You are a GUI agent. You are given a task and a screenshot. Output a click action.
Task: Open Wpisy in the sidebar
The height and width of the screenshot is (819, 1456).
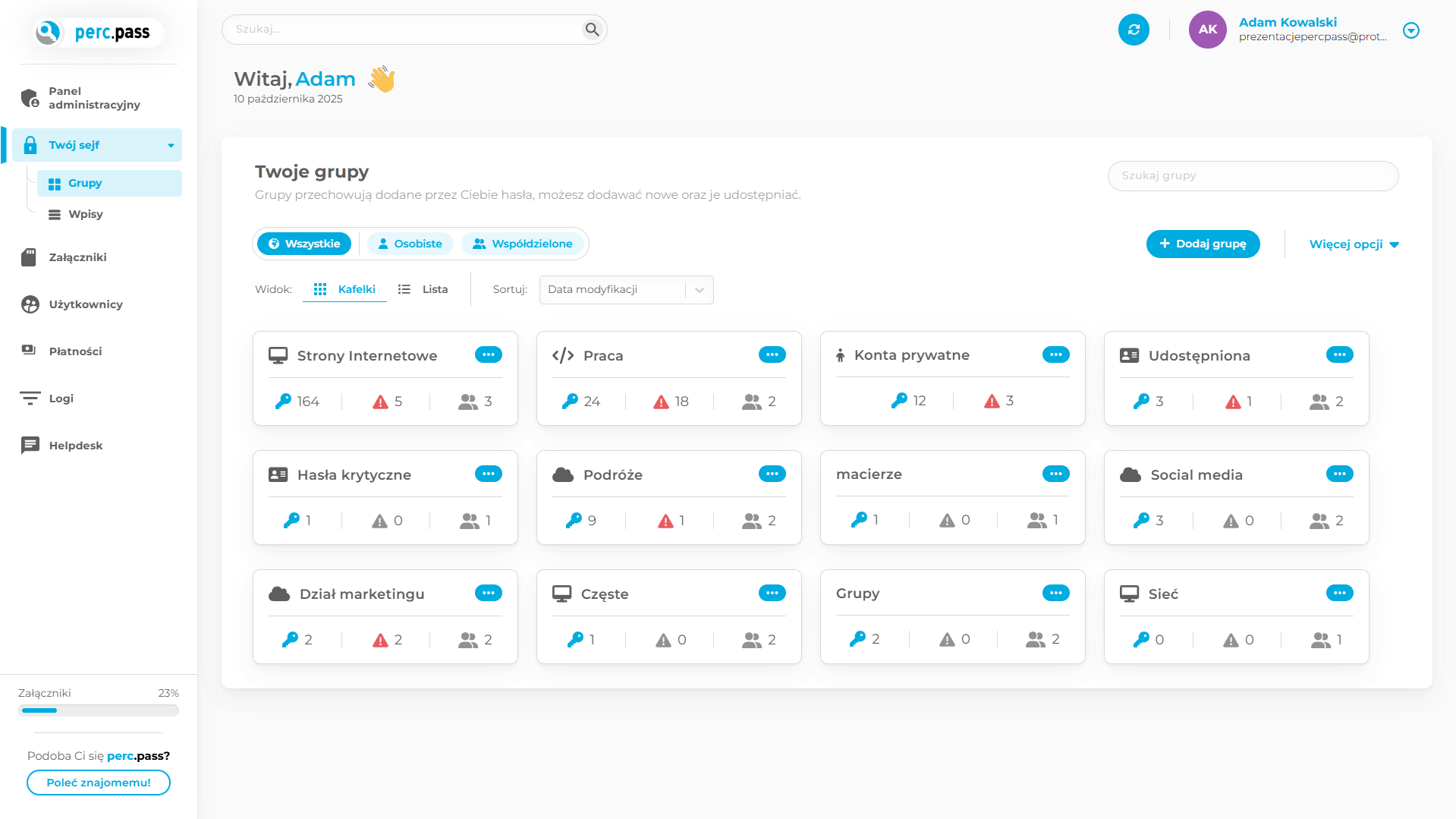coord(85,214)
